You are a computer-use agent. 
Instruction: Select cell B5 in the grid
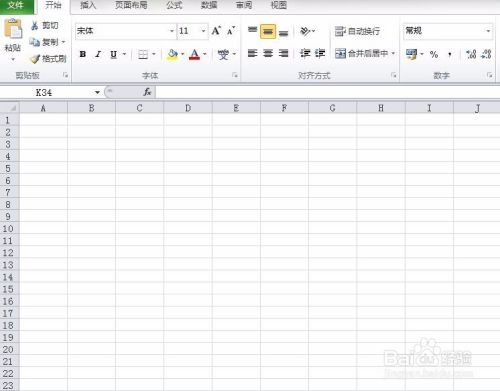(x=91, y=168)
